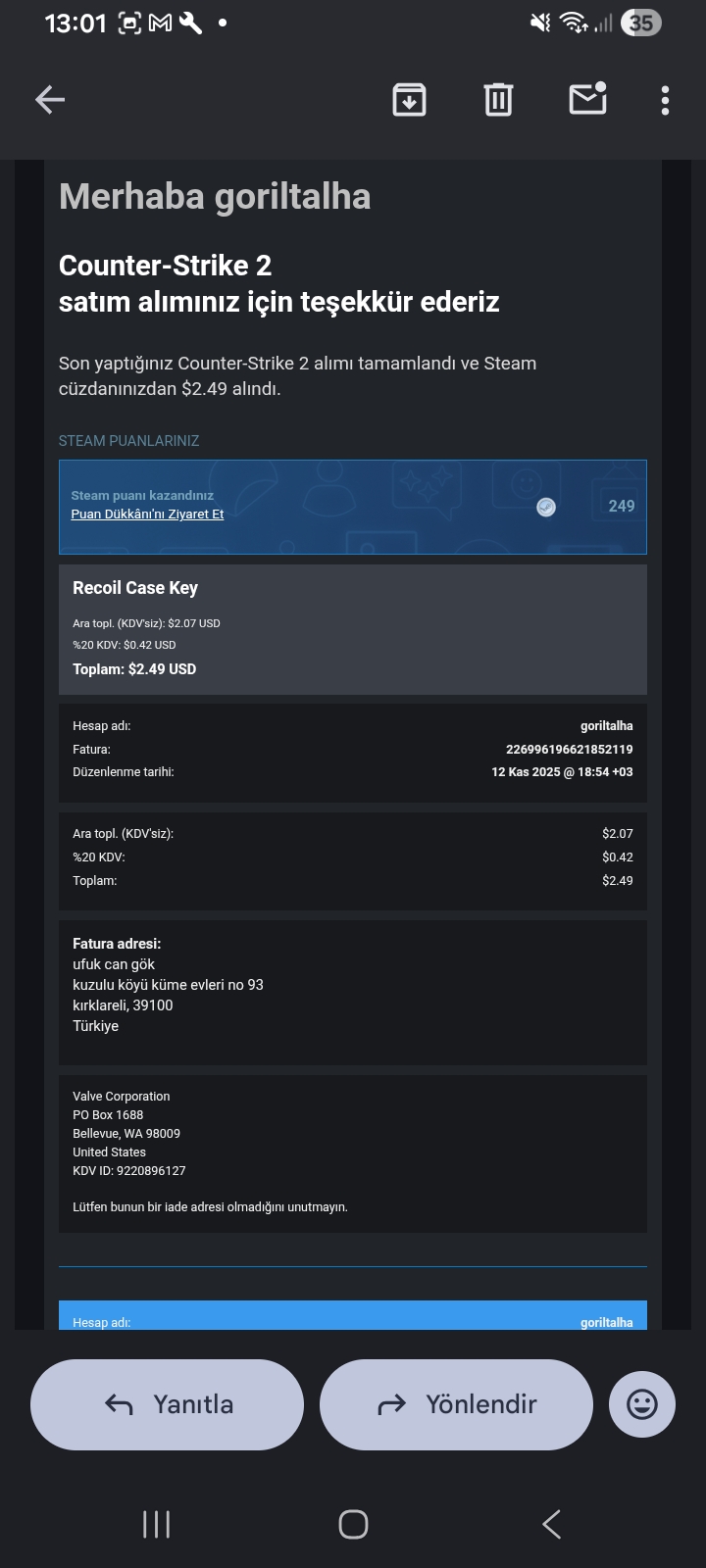Tap the Steam points coin icon
Viewport: 706px width, 1568px height.
click(546, 507)
